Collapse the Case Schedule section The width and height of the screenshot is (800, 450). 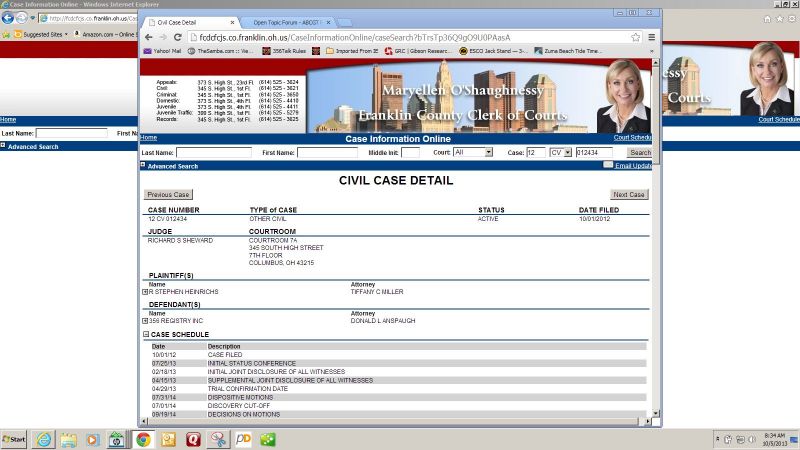[x=145, y=334]
